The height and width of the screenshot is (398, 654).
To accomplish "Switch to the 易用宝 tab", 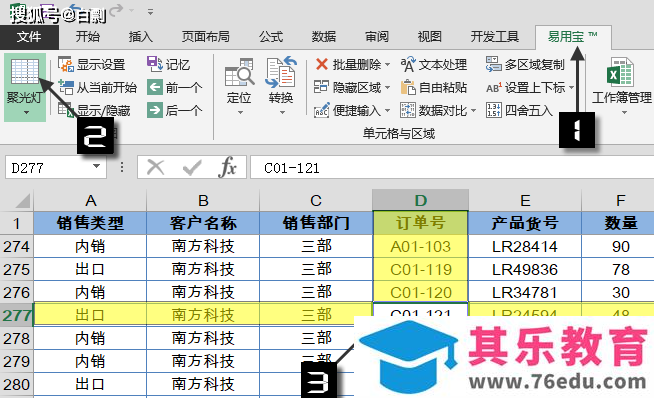I will [x=573, y=37].
